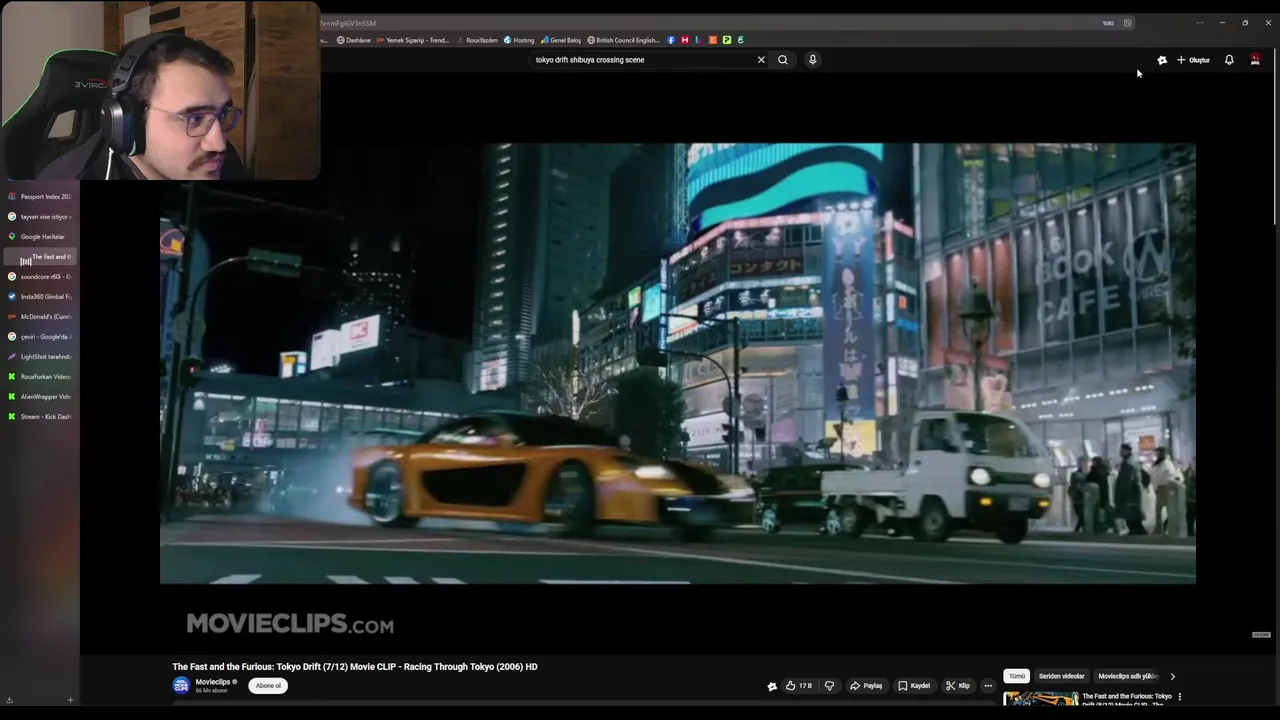This screenshot has width=1280, height=720.
Task: Open the sidebar downloads icon at bottom
Action: (9, 700)
